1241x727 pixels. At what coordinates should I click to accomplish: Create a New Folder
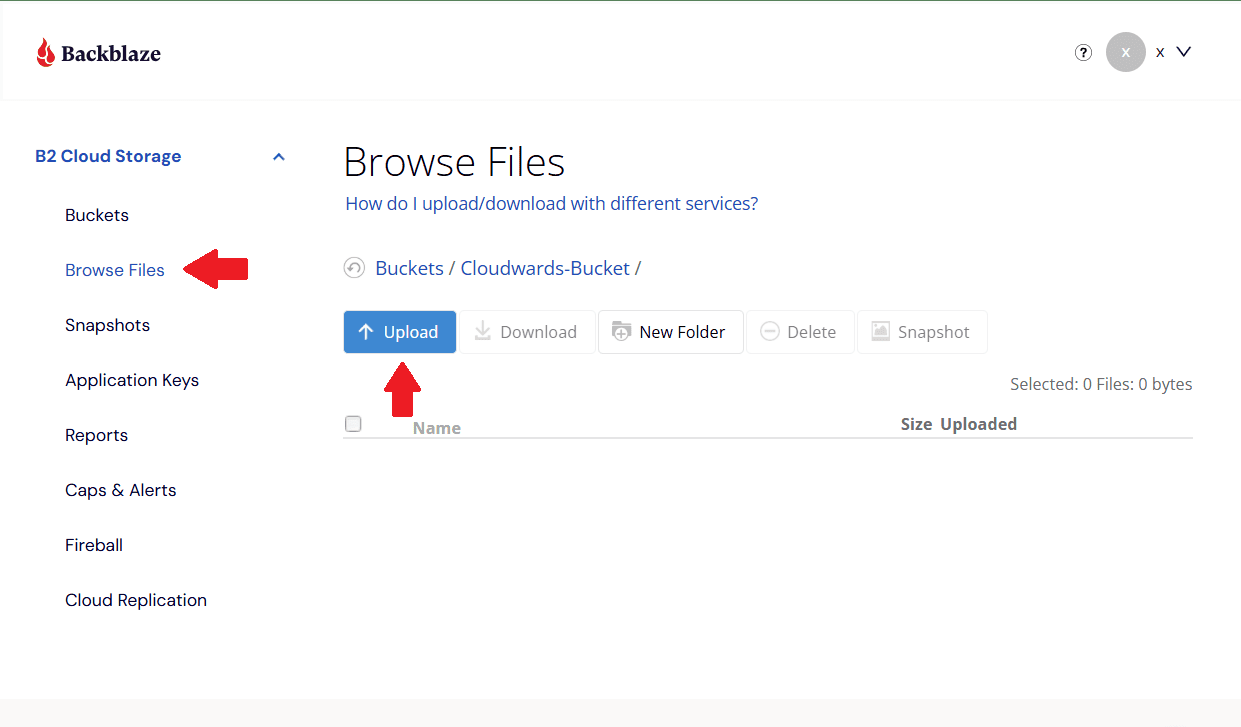[x=671, y=332]
